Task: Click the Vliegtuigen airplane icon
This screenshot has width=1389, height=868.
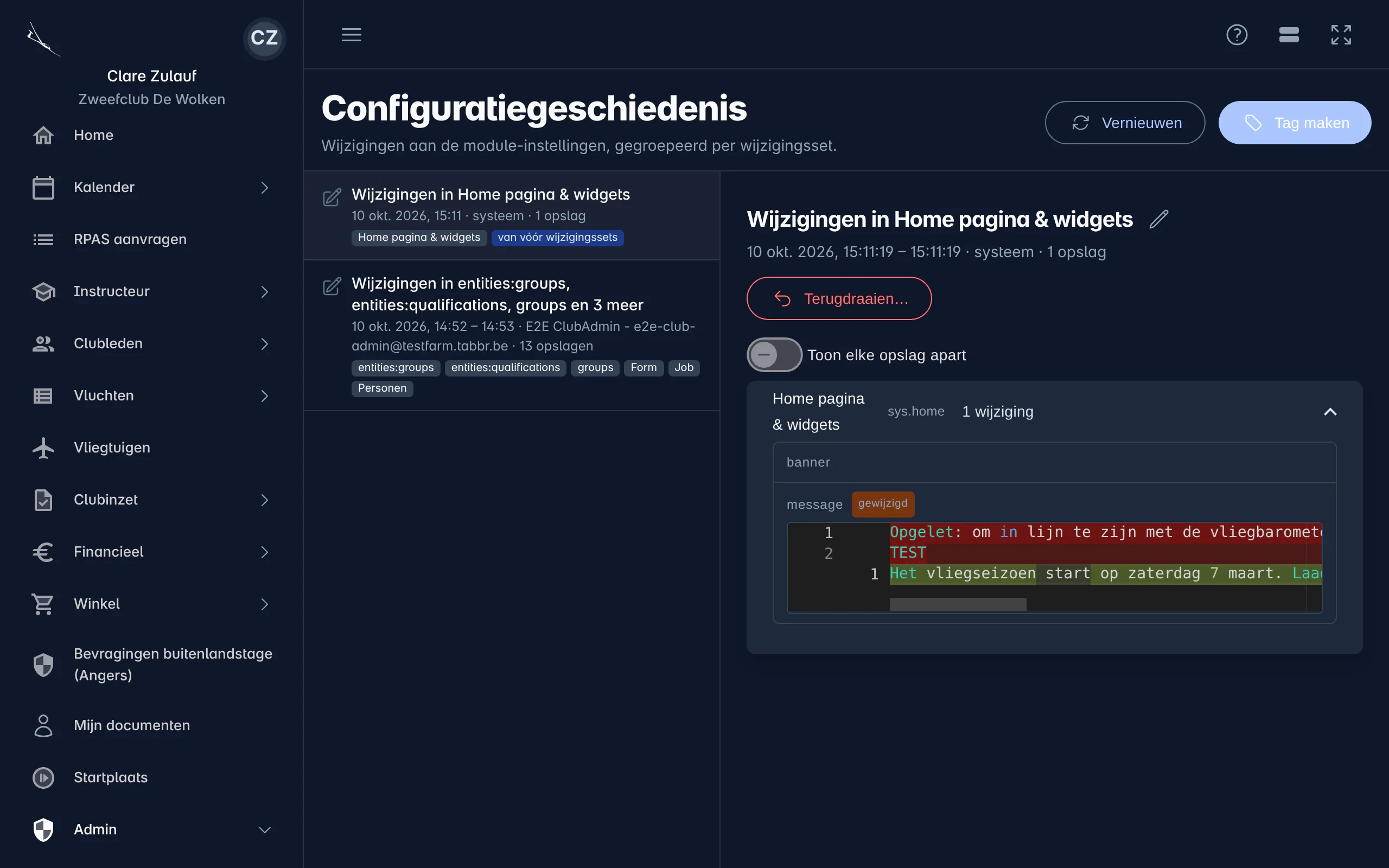Action: point(43,448)
